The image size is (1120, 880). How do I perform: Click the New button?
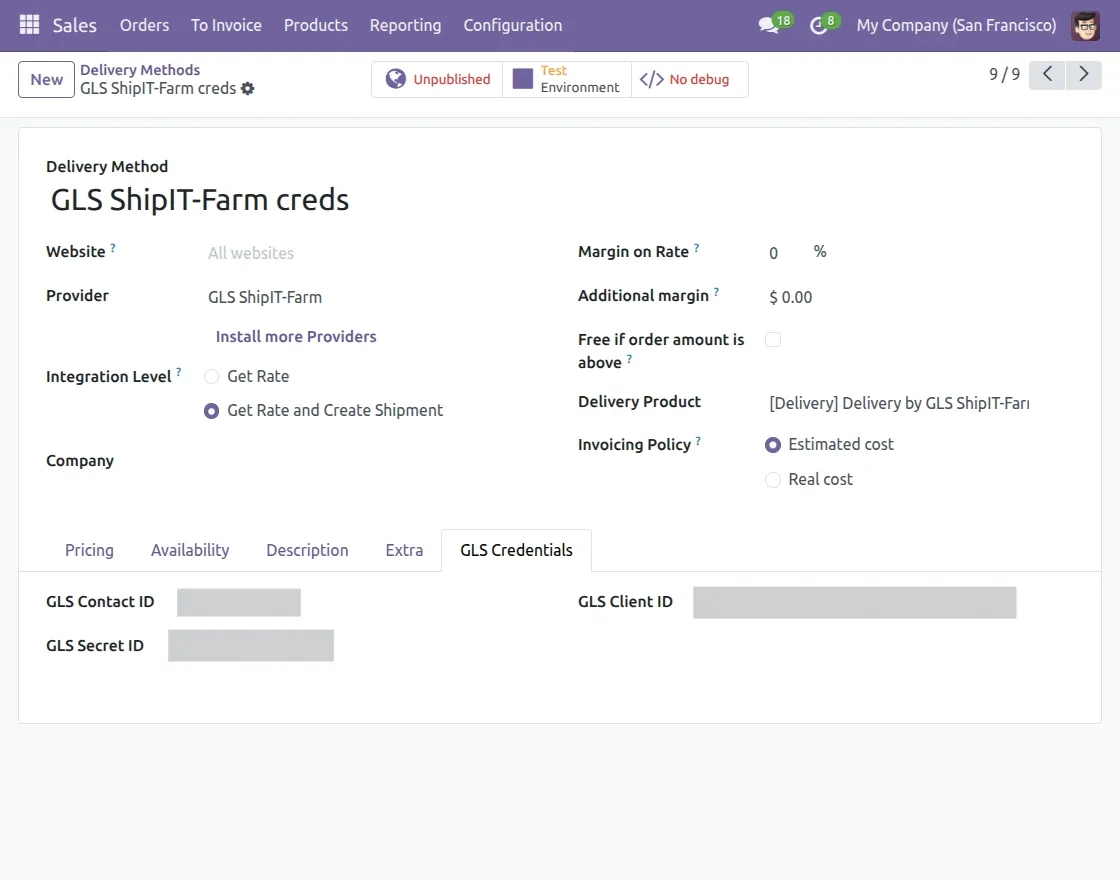tap(46, 79)
